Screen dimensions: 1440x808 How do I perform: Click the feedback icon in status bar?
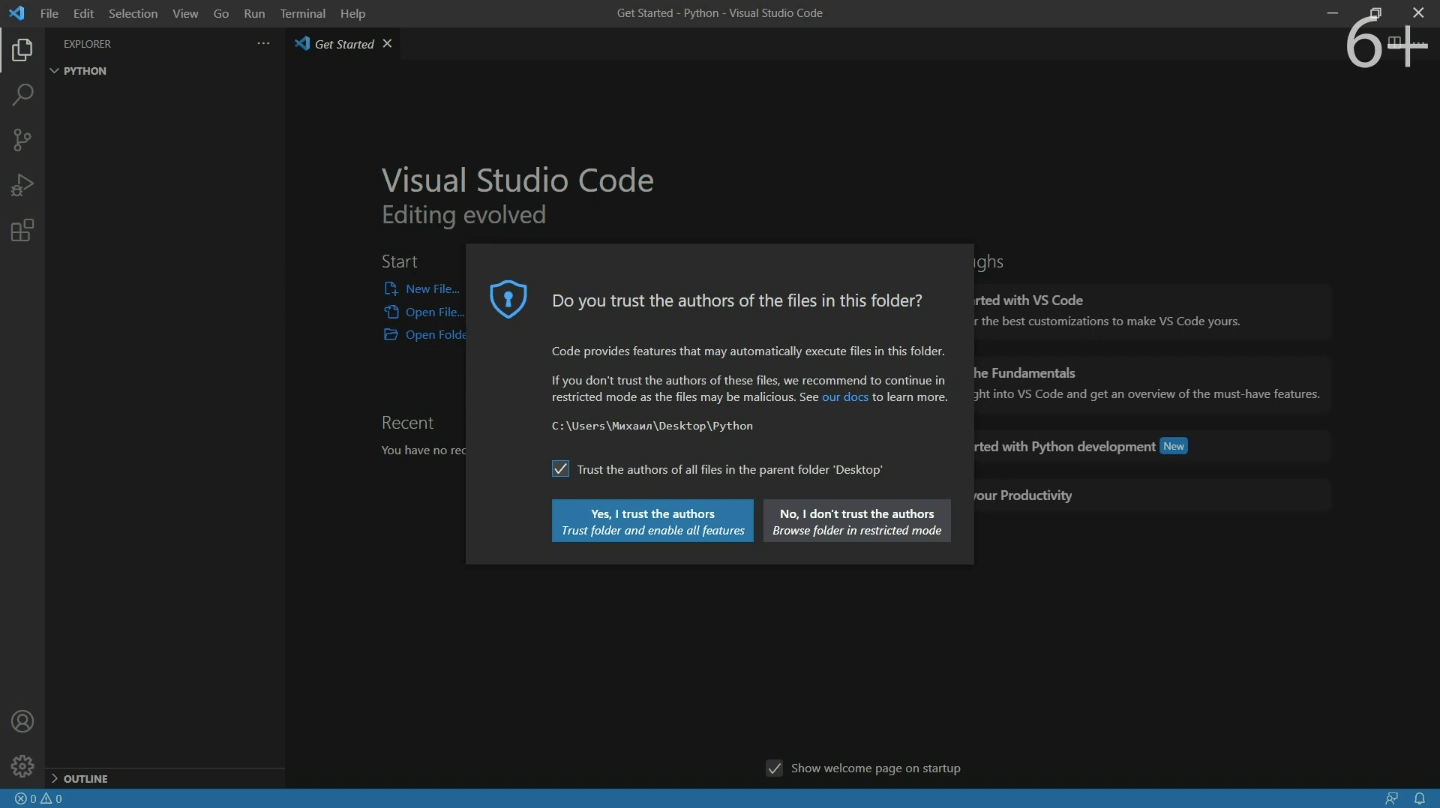point(1391,799)
